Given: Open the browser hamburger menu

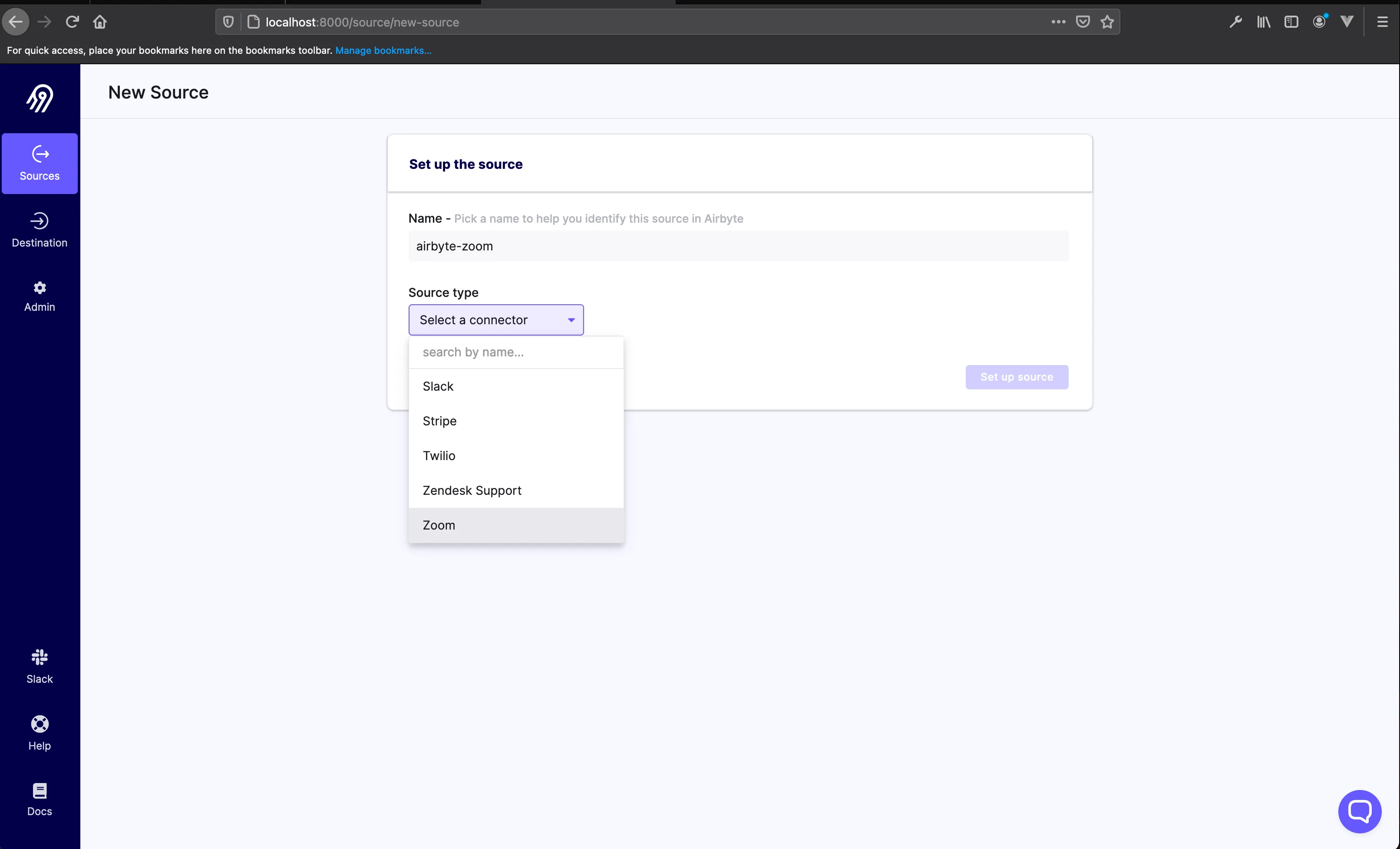Looking at the screenshot, I should [x=1382, y=22].
